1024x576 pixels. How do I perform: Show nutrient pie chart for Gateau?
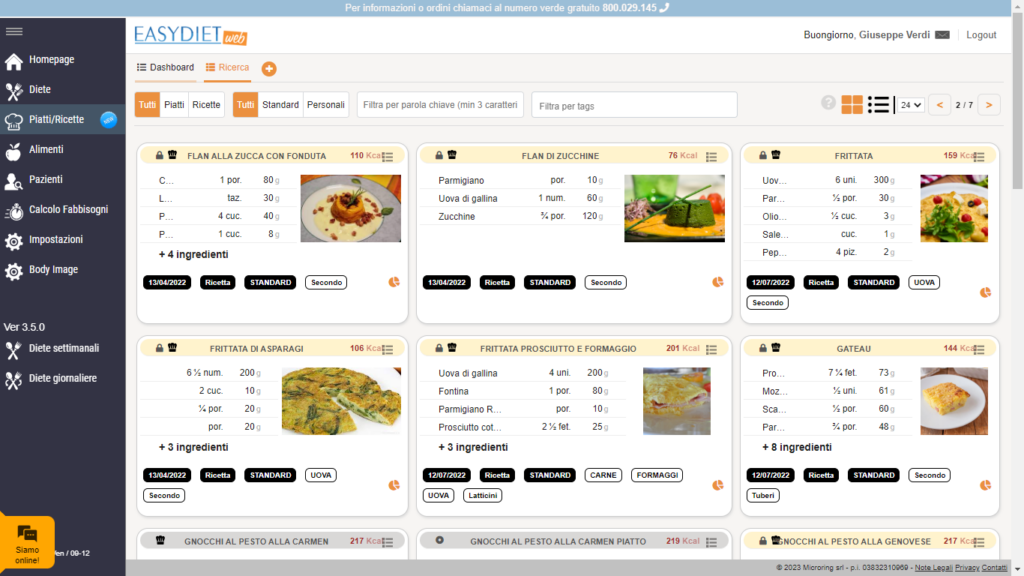pos(985,485)
